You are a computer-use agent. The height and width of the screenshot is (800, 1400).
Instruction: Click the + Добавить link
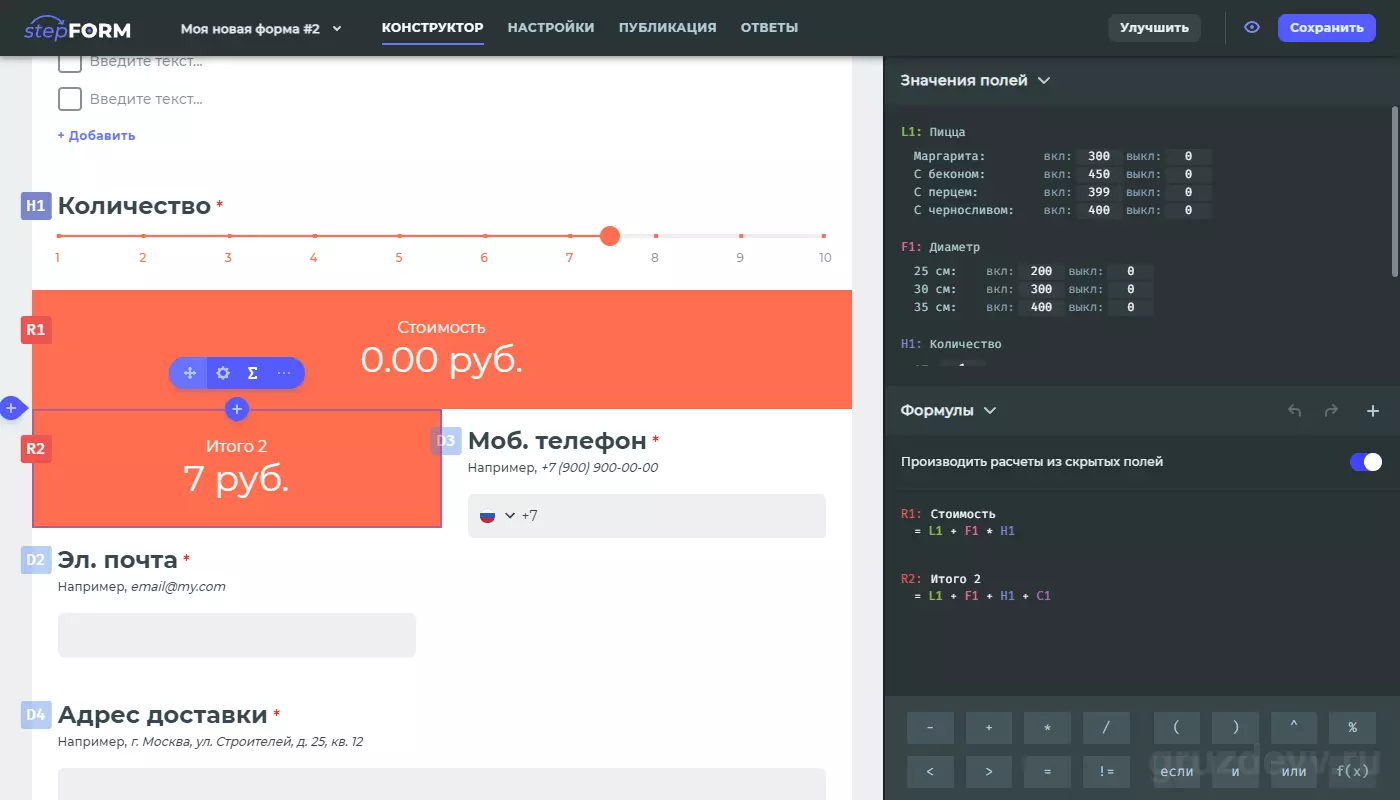[x=96, y=135]
